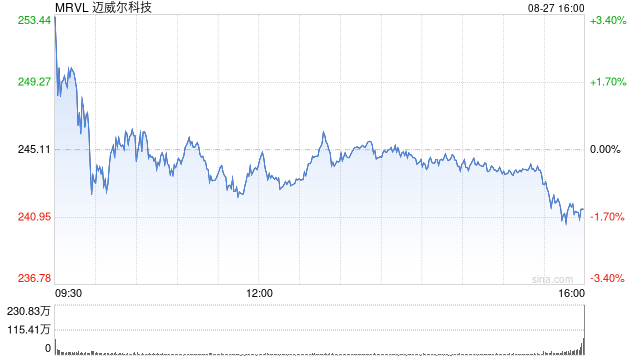
Task: Click the opening price peak on the chart line
Action: 55,18
